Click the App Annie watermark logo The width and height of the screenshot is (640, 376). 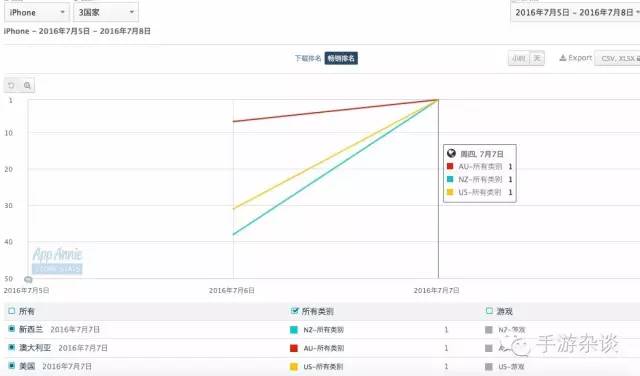(x=57, y=260)
